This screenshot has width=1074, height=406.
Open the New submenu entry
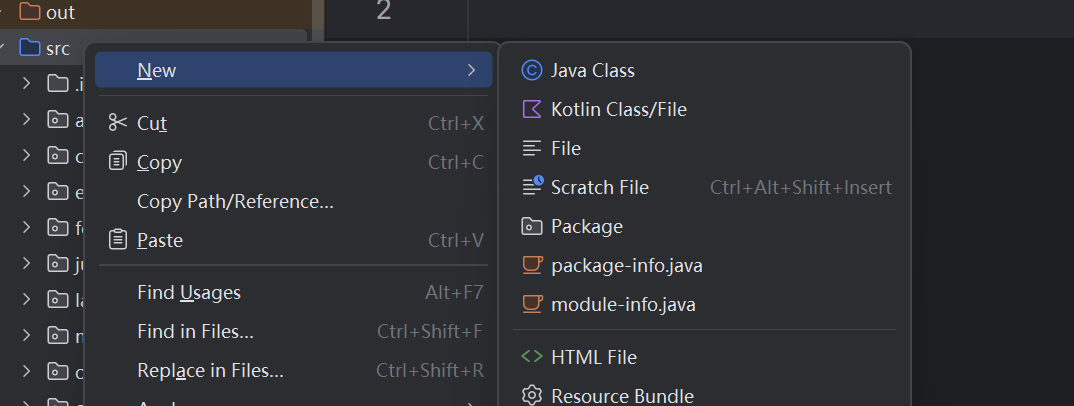(x=293, y=70)
